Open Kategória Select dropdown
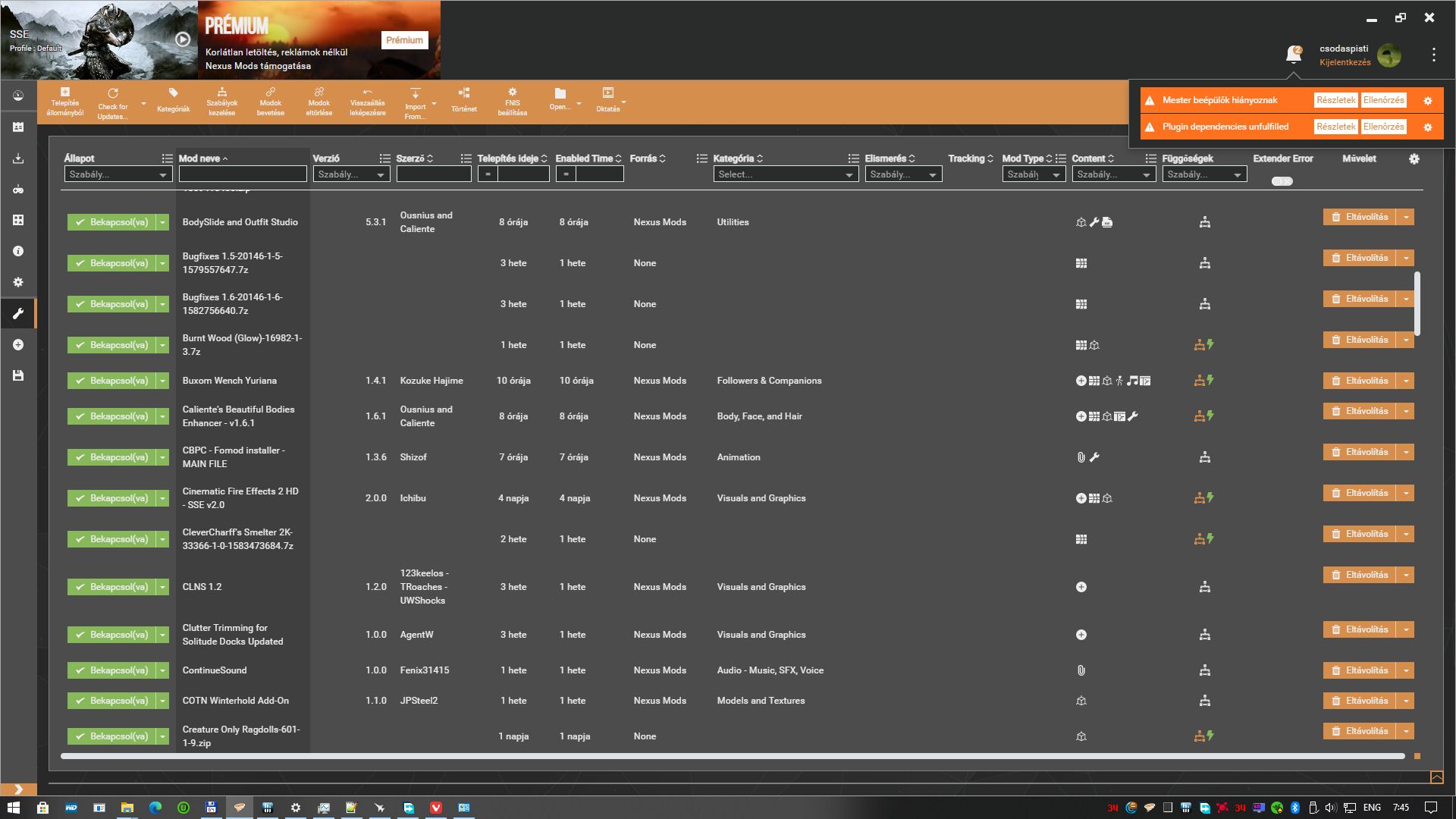 786,174
